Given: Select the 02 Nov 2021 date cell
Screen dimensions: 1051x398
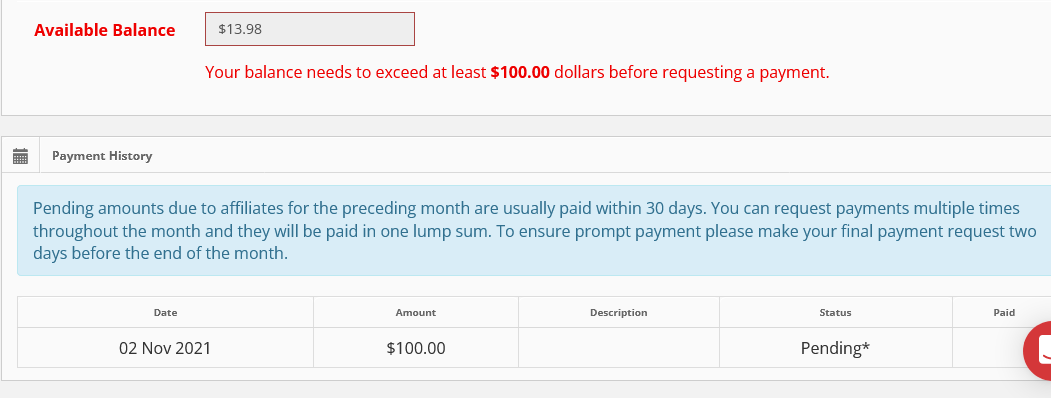Looking at the screenshot, I should (165, 348).
